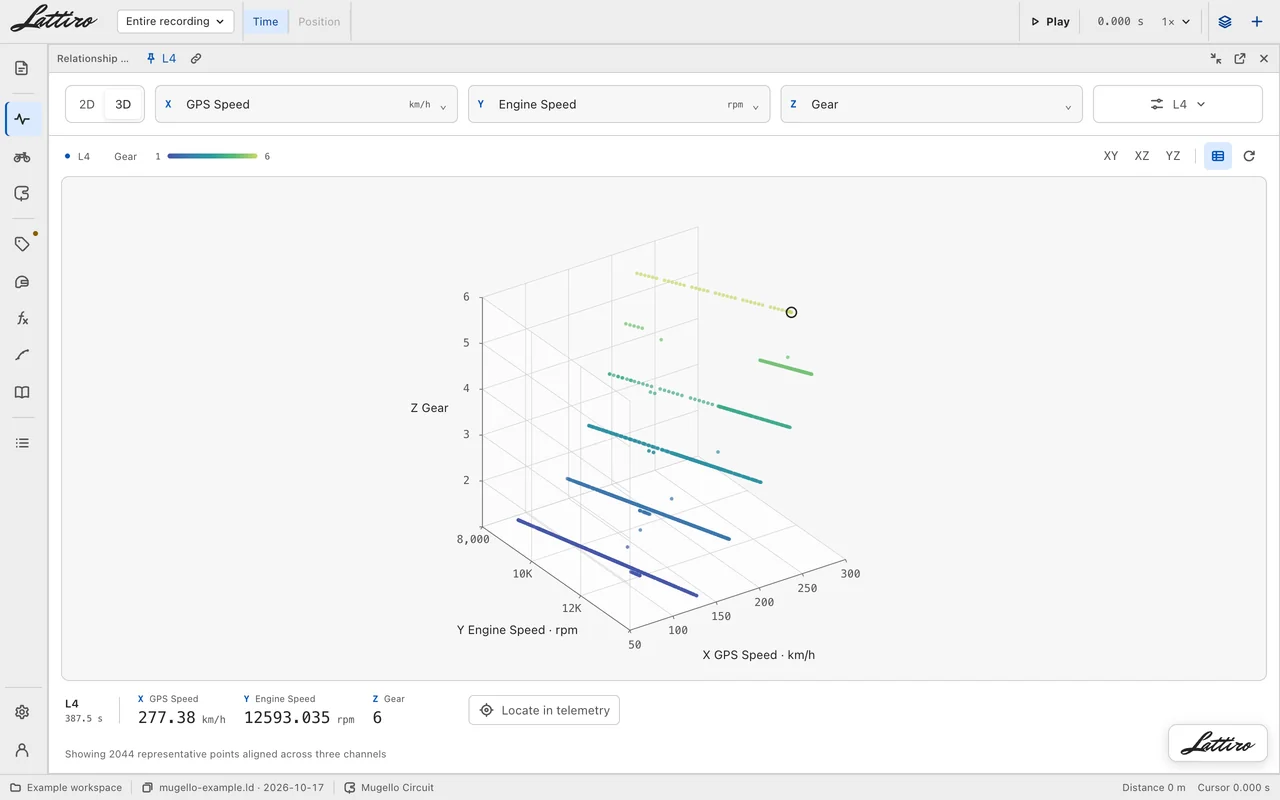Switch the axis mode to Time
Image resolution: width=1280 pixels, height=800 pixels.
265,21
